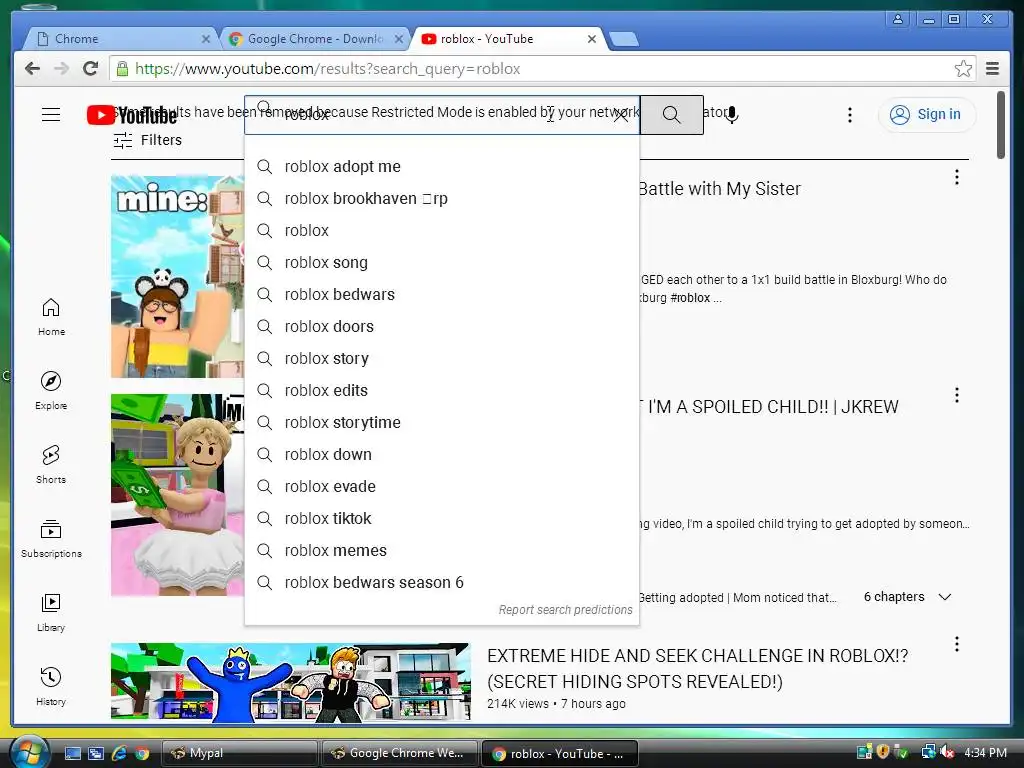Click the page vertical scrollbar thumb
Viewport: 1024px width, 768px height.
1000,124
